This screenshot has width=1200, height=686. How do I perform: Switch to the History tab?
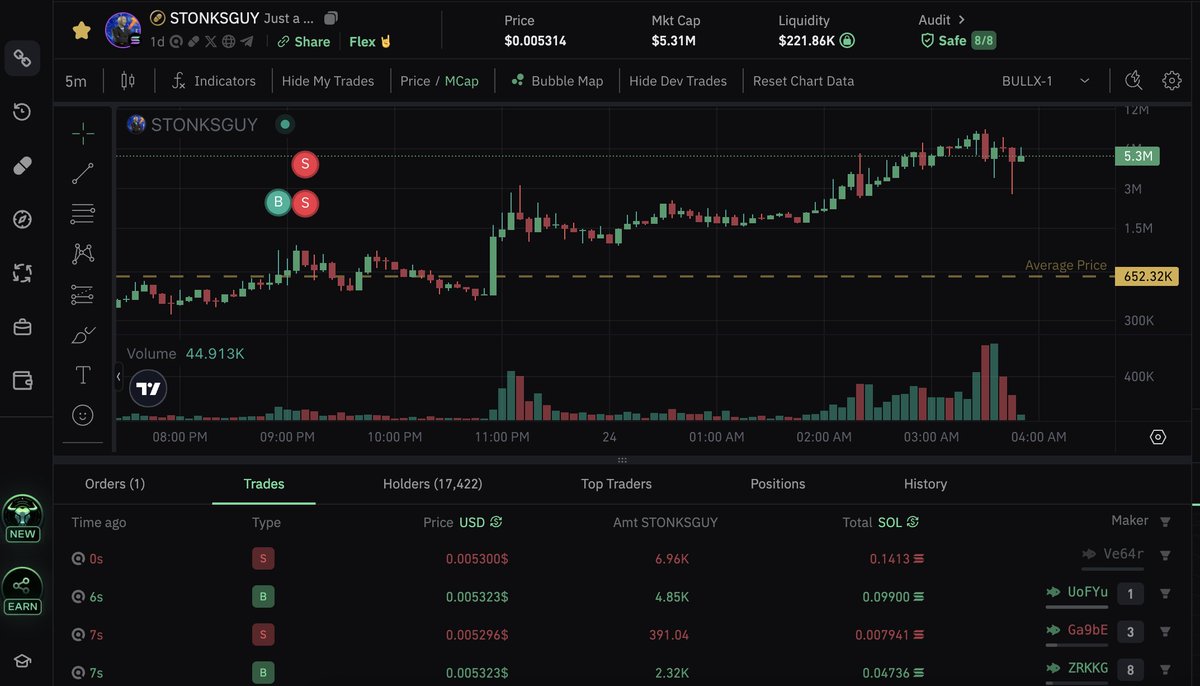pos(925,483)
